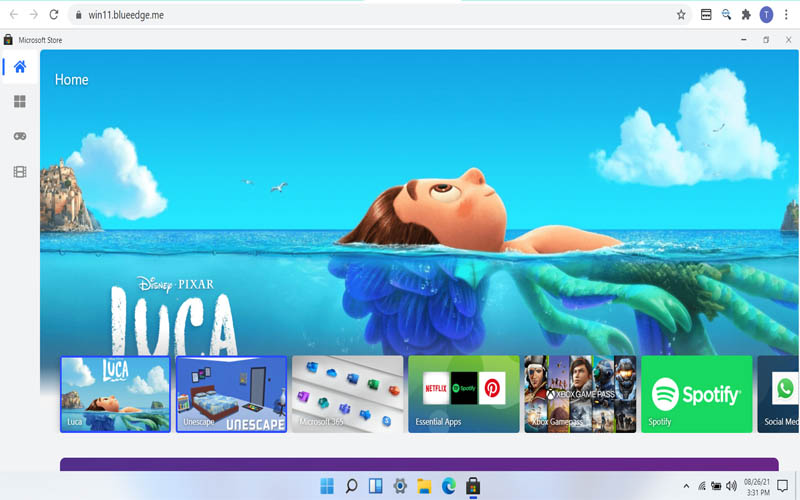The height and width of the screenshot is (500, 800).
Task: Open the Movies & TV sidebar icon
Action: click(20, 172)
